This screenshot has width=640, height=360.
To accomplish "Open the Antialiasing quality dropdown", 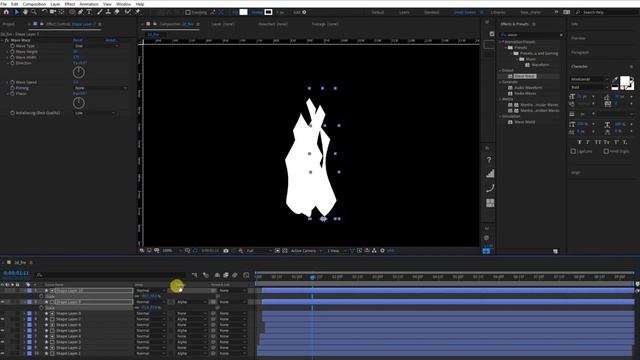I will point(95,113).
